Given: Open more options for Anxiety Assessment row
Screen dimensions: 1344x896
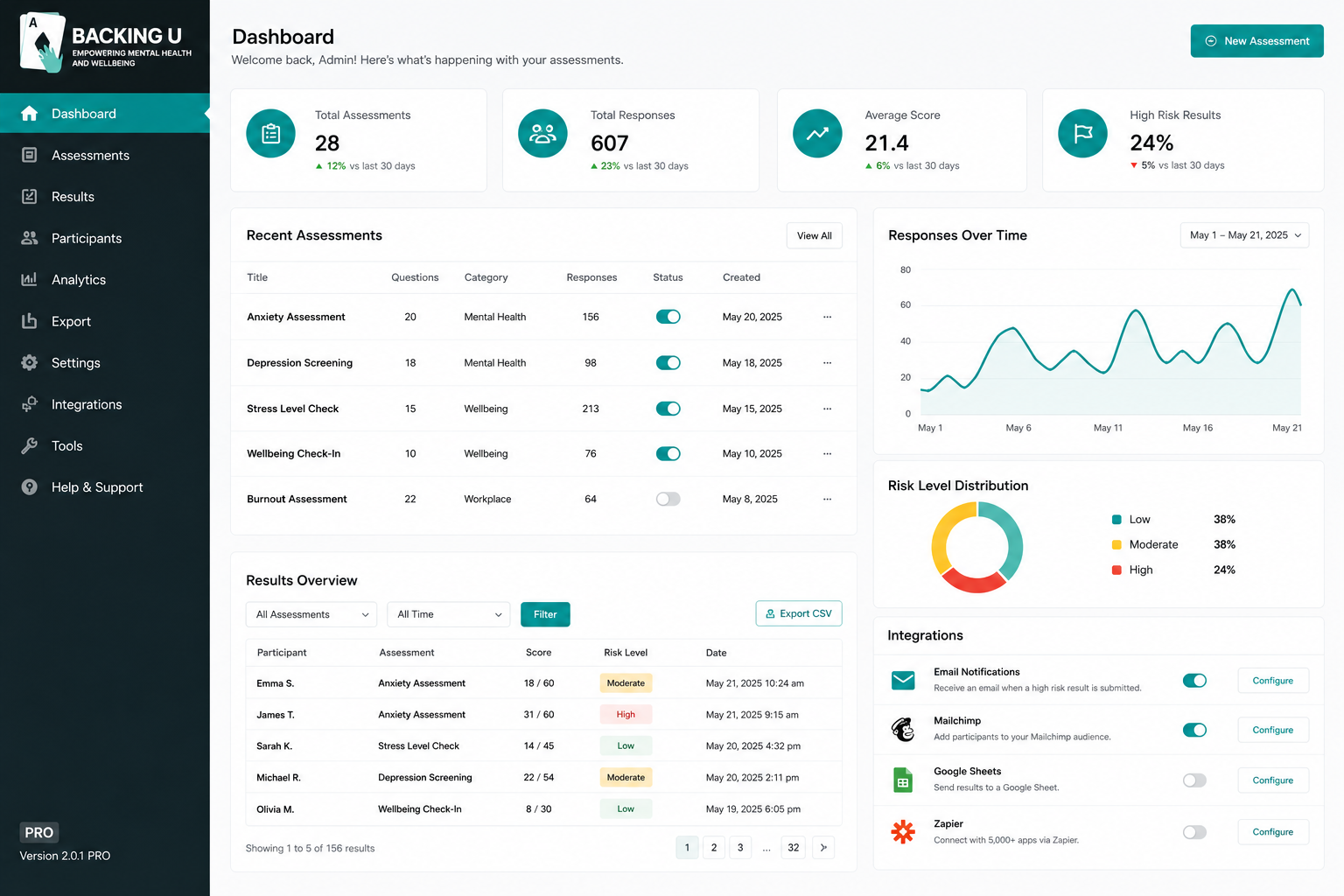Looking at the screenshot, I should [827, 317].
